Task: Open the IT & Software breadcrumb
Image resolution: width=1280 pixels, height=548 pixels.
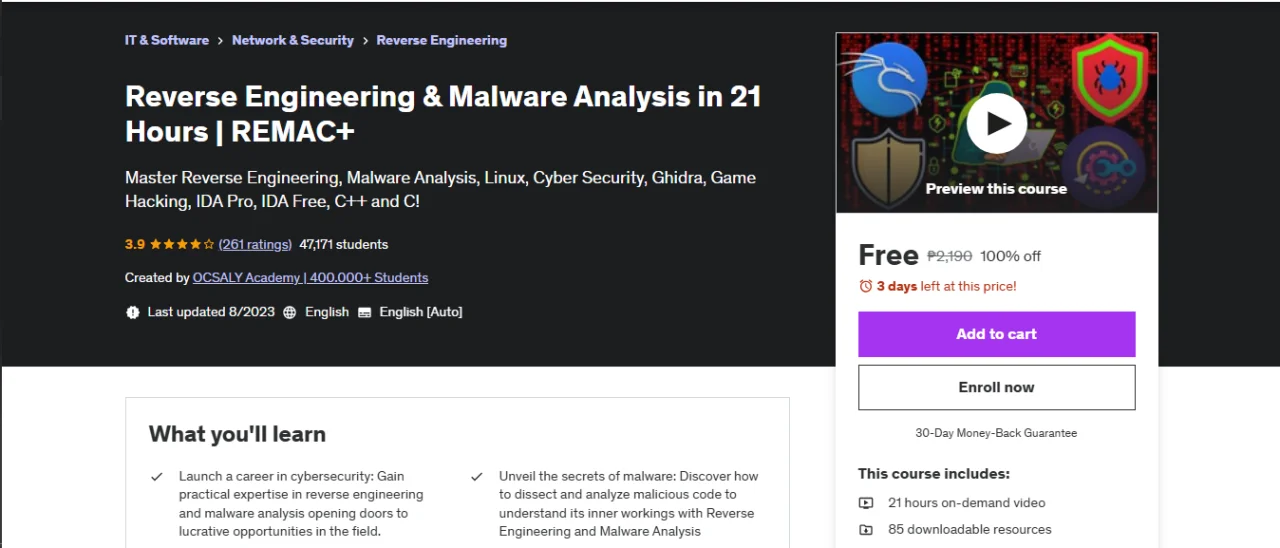Action: 167,40
